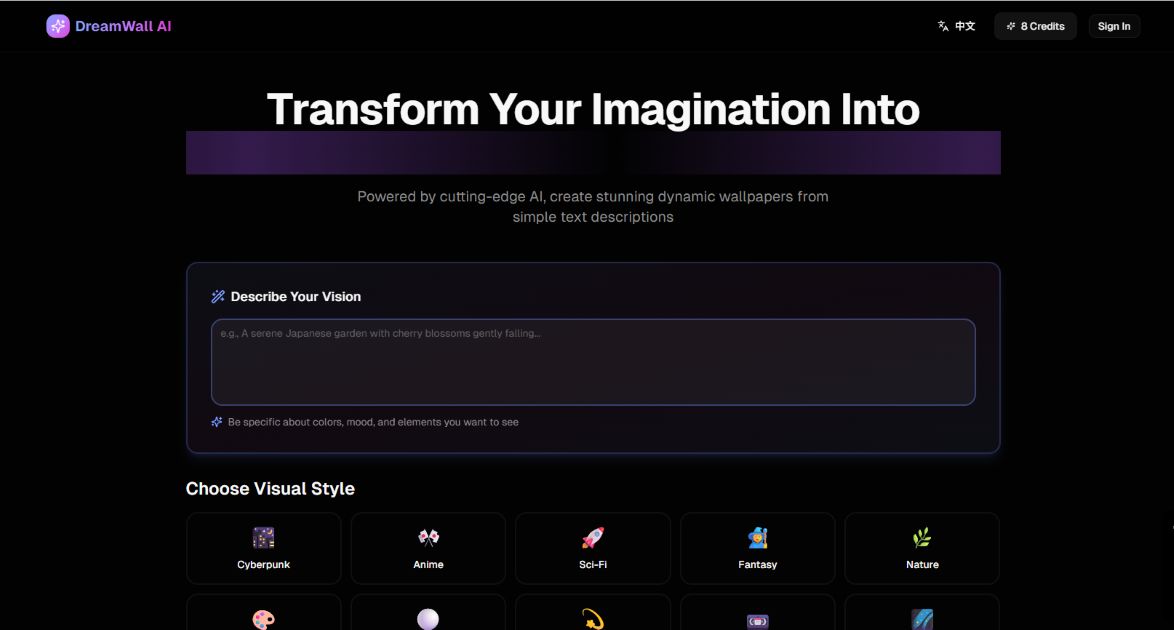The image size is (1174, 630).
Task: Choose the cassette tape style card
Action: (x=757, y=615)
